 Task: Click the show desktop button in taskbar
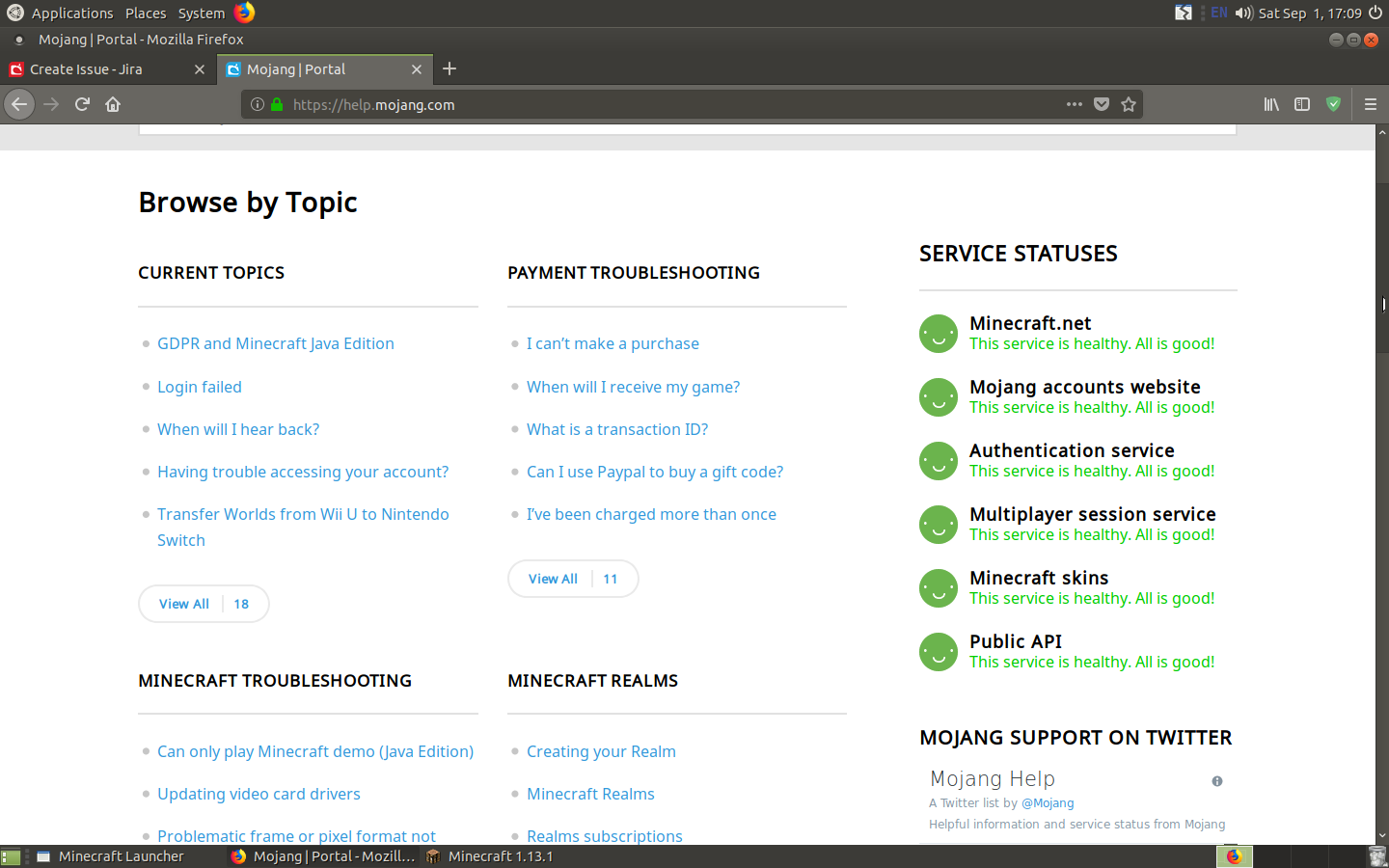coord(11,856)
